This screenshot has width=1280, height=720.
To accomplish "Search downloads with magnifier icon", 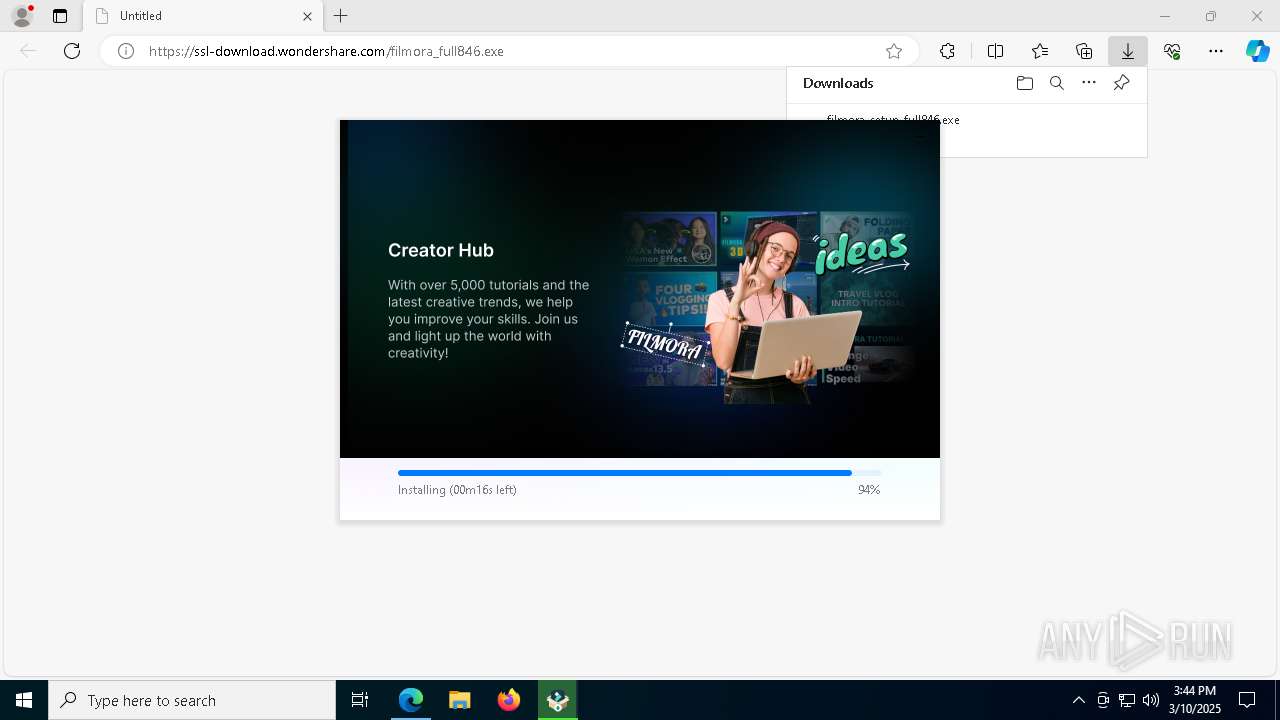I will (x=1057, y=83).
